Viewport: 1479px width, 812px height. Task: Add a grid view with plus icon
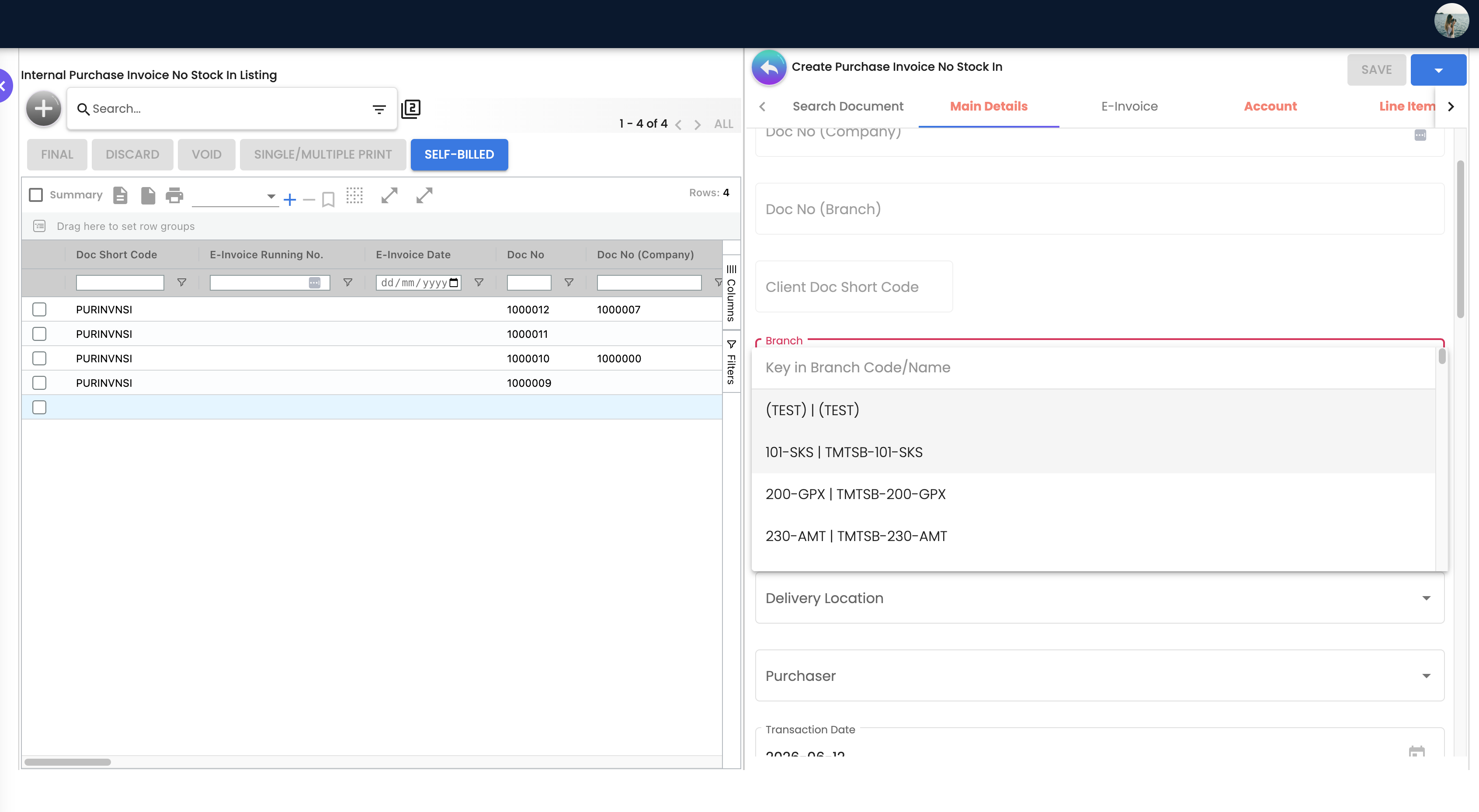(x=290, y=199)
